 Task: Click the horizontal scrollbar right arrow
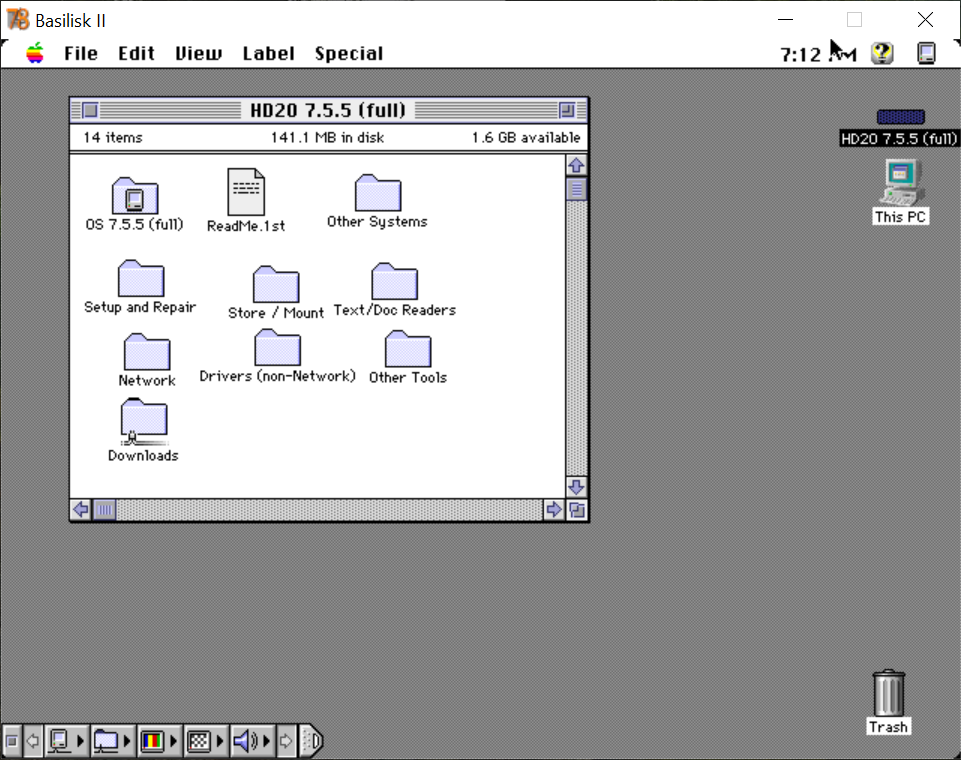click(554, 509)
